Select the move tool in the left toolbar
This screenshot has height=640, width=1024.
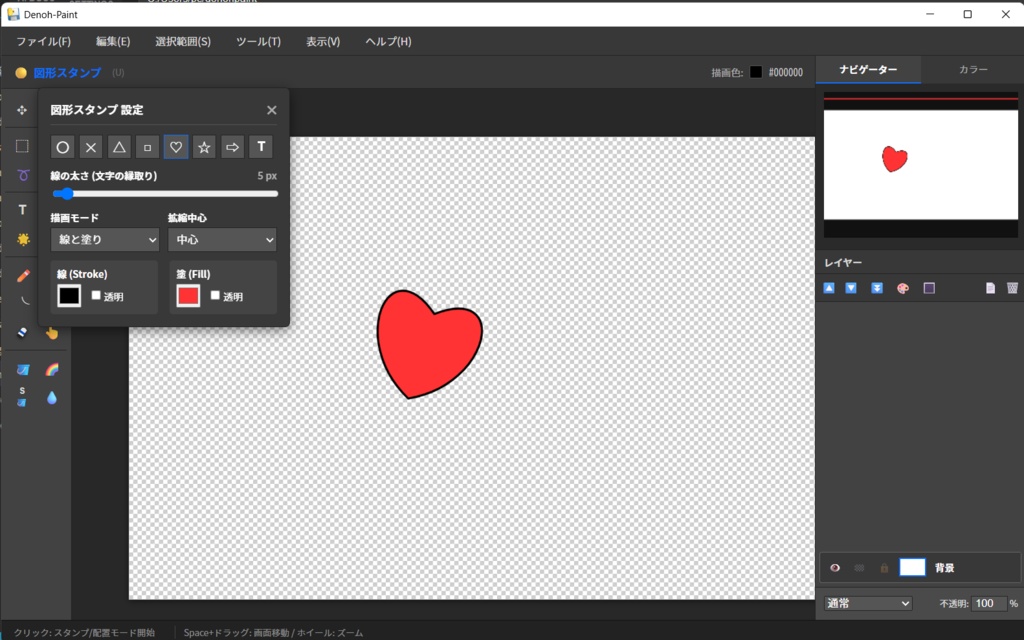tap(22, 110)
